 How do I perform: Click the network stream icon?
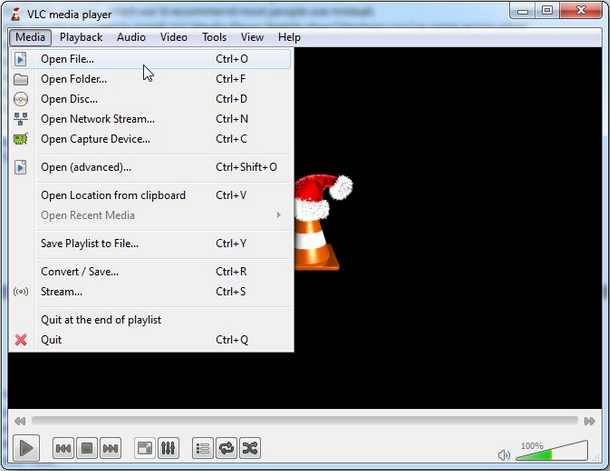pyautogui.click(x=21, y=119)
